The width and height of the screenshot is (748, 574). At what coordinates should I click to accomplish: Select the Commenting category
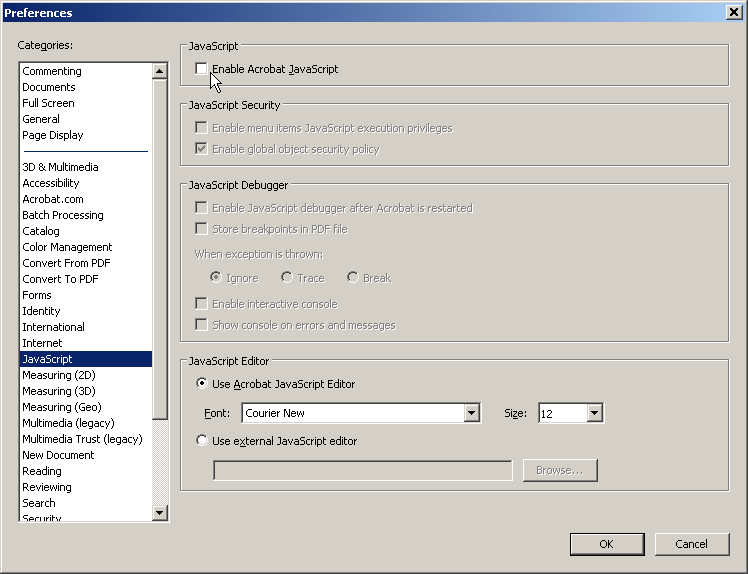(x=52, y=71)
